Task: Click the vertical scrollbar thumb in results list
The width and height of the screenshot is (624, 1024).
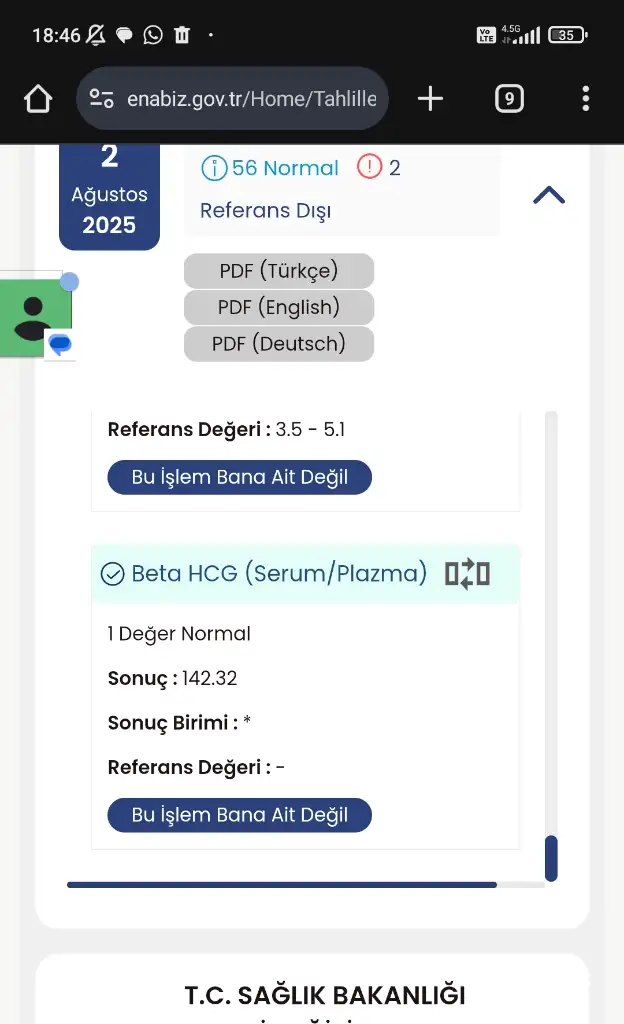Action: (551, 858)
